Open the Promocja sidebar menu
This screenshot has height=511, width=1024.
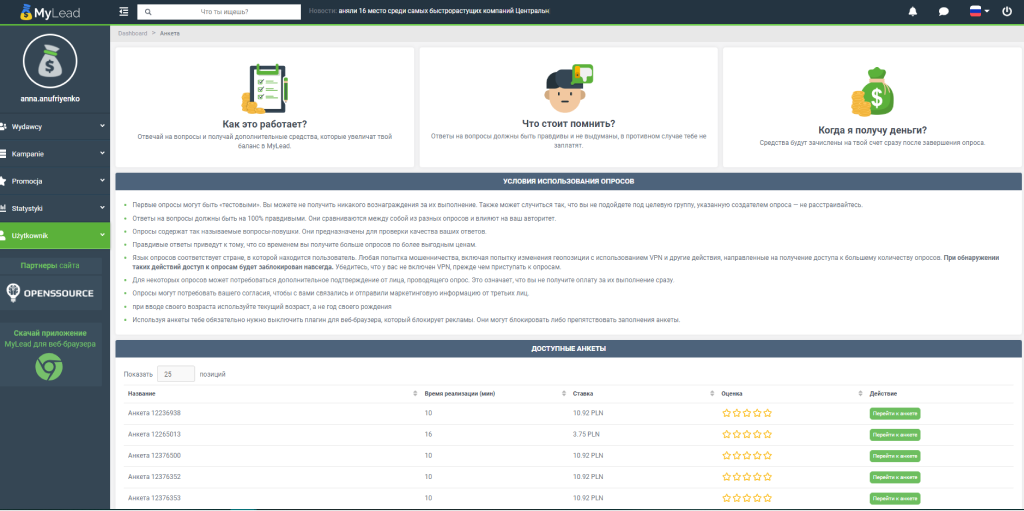(55, 181)
